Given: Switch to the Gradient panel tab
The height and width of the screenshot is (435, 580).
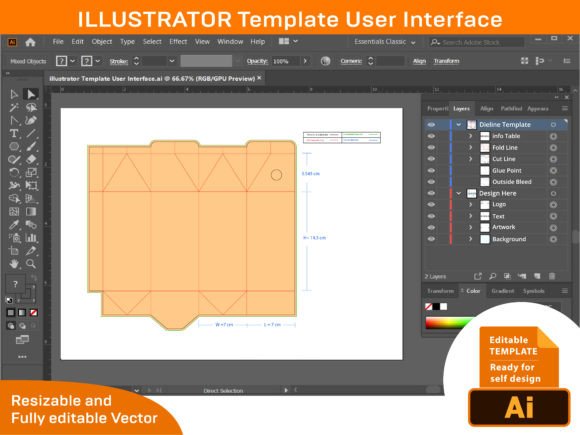Looking at the screenshot, I should click(x=503, y=291).
